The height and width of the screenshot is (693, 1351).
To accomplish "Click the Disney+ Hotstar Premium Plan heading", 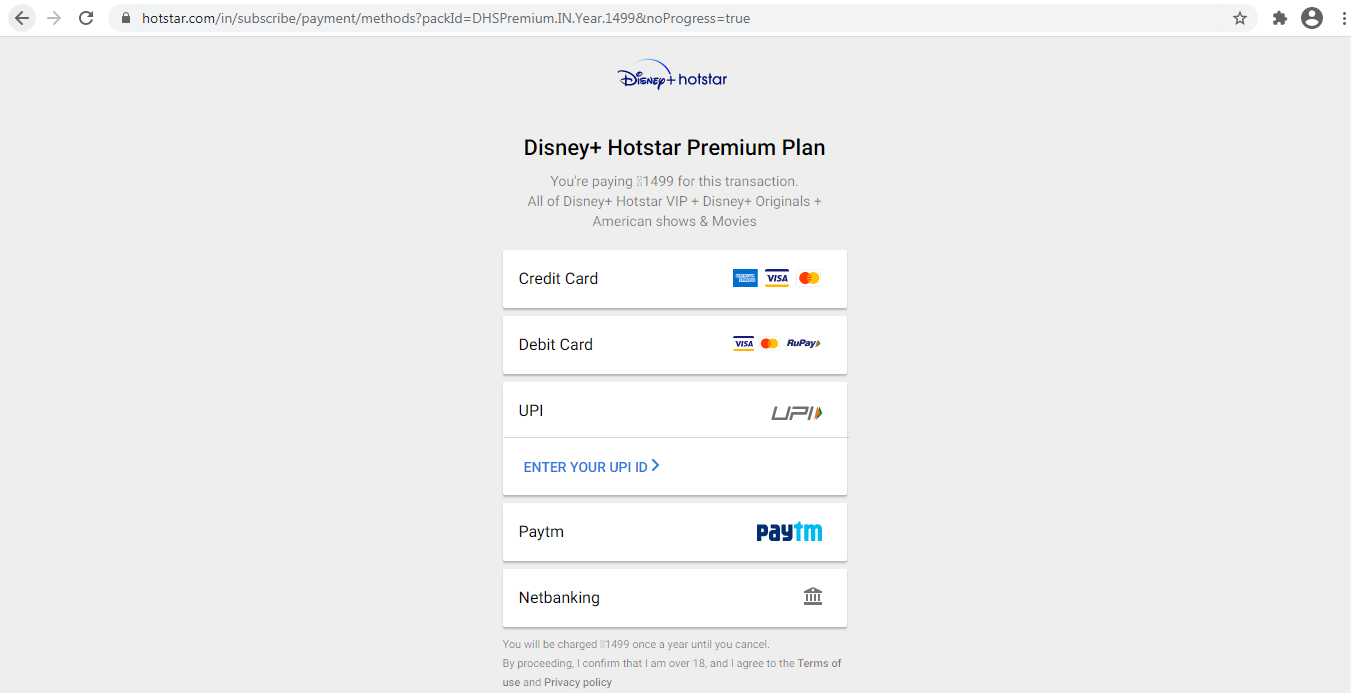I will (x=675, y=148).
